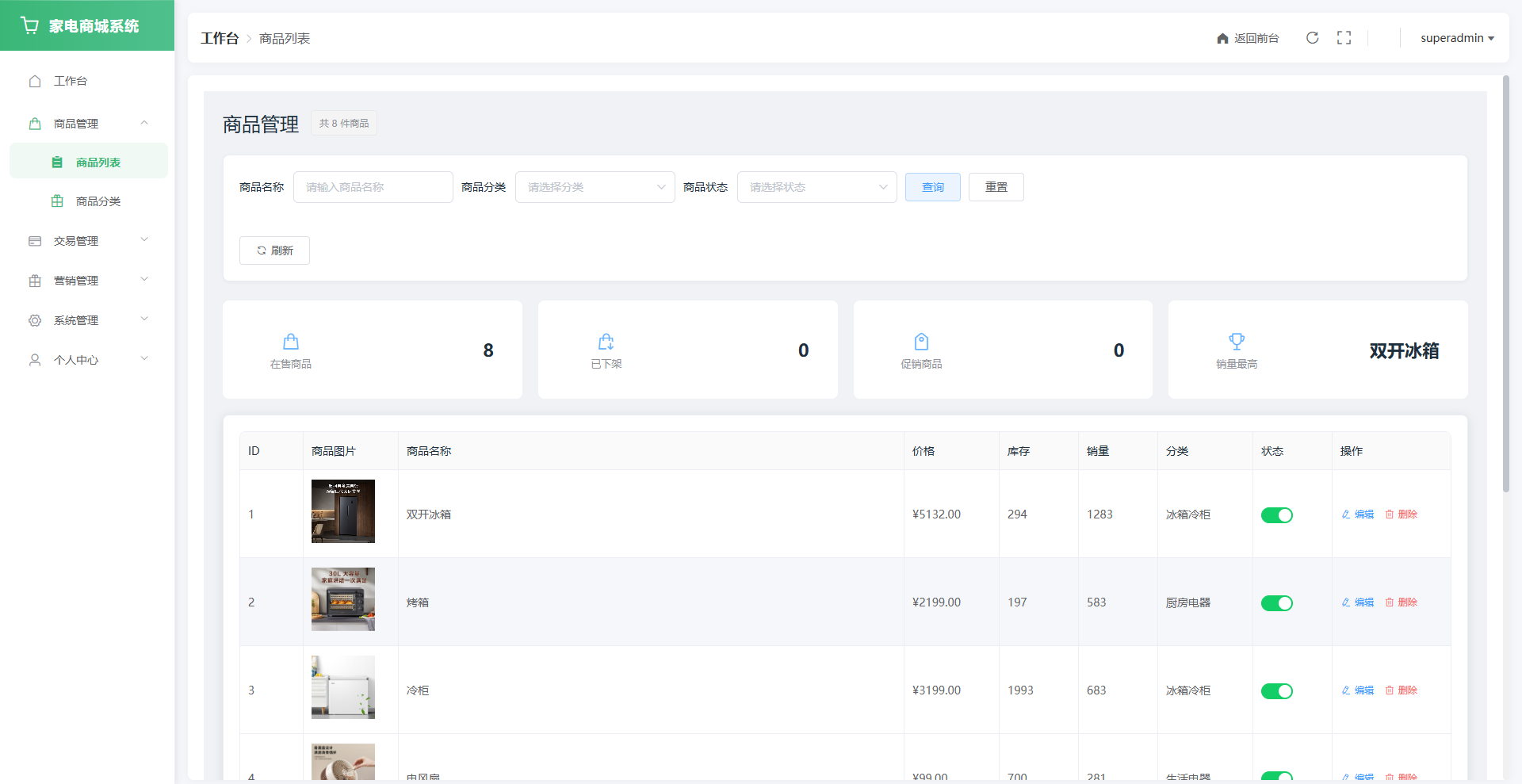Click the shopping cart logo icon
This screenshot has height=784, width=1522.
click(30, 26)
